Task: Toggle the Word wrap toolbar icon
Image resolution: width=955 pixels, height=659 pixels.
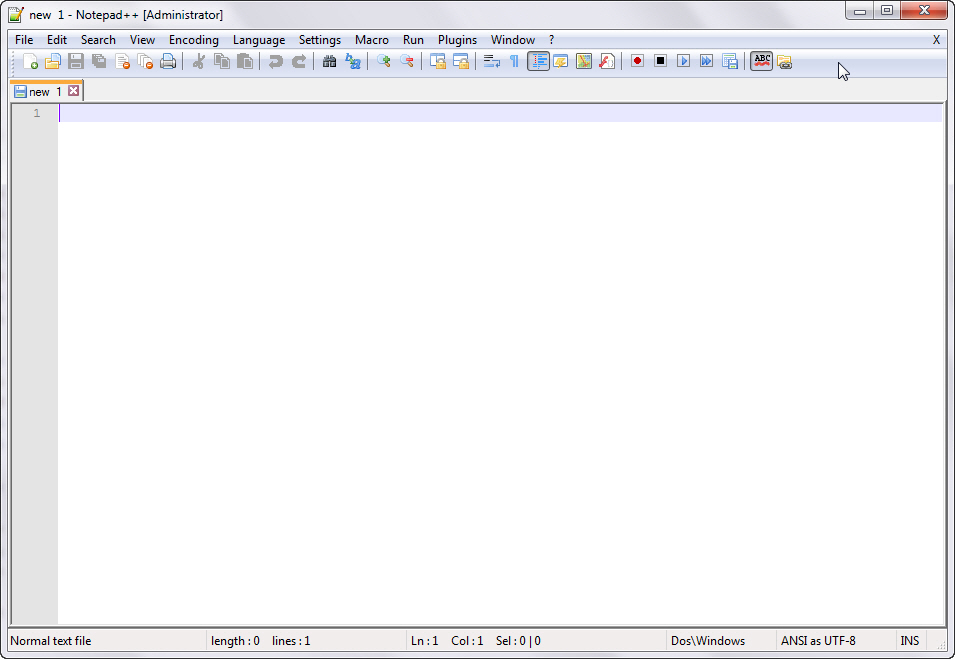Action: 492,62
